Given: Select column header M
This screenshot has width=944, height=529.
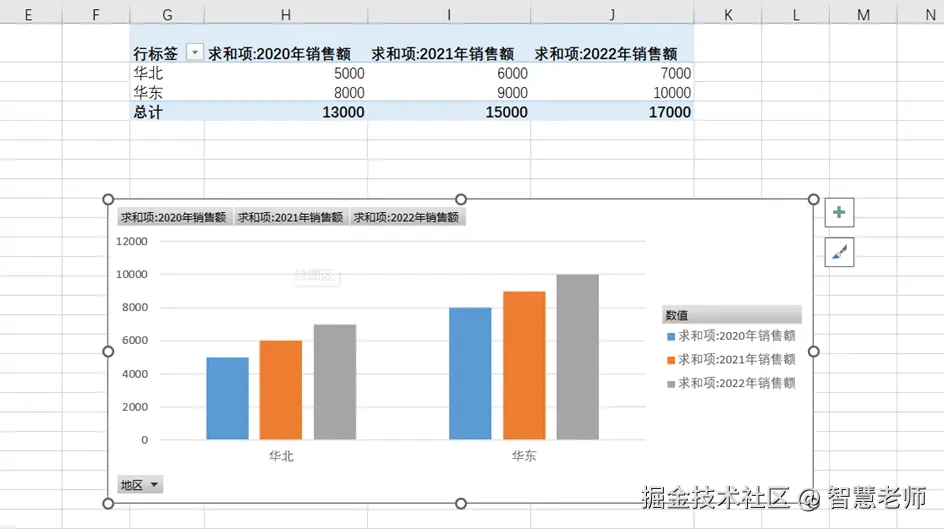Looking at the screenshot, I should 863,14.
